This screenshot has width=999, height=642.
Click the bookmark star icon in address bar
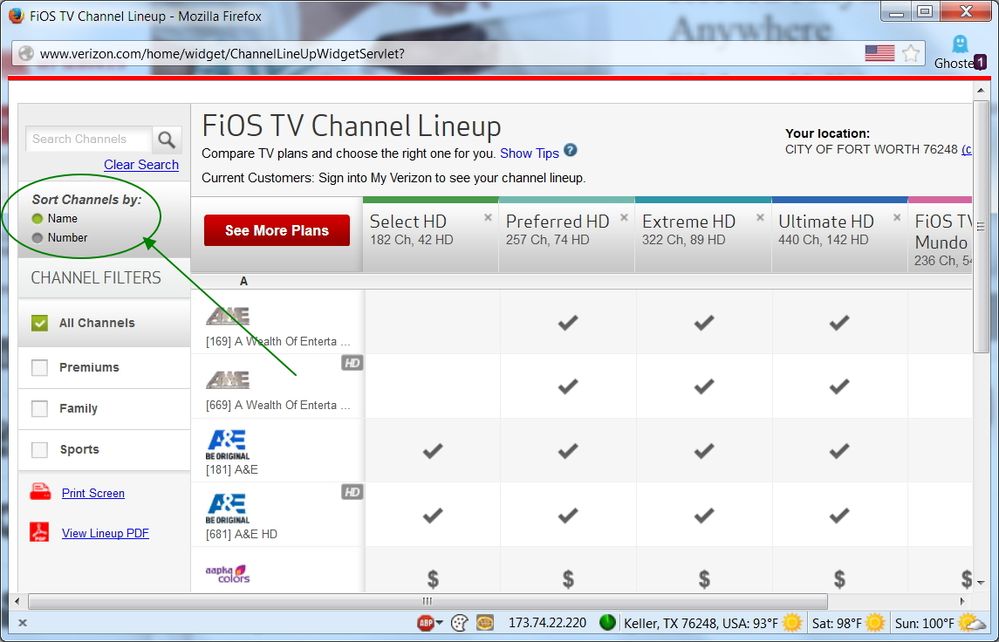tap(911, 54)
